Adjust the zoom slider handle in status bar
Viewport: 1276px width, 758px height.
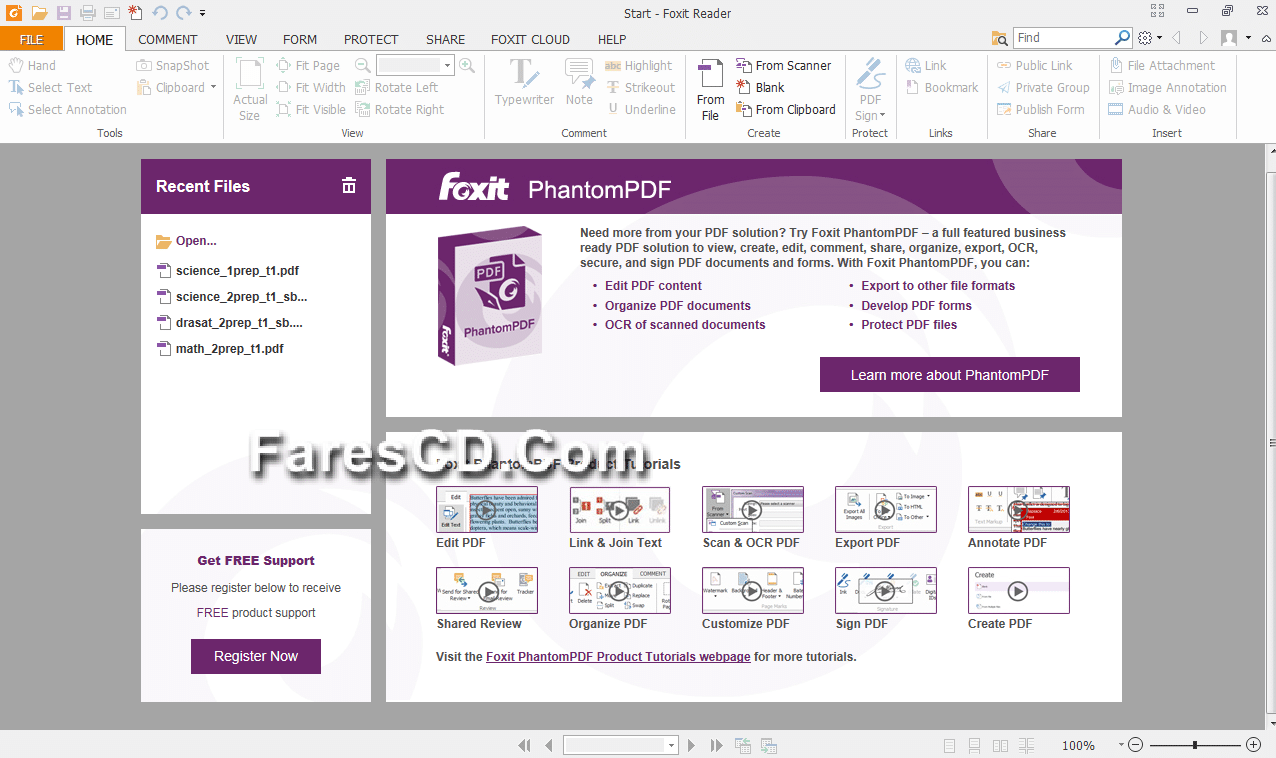click(x=1195, y=745)
